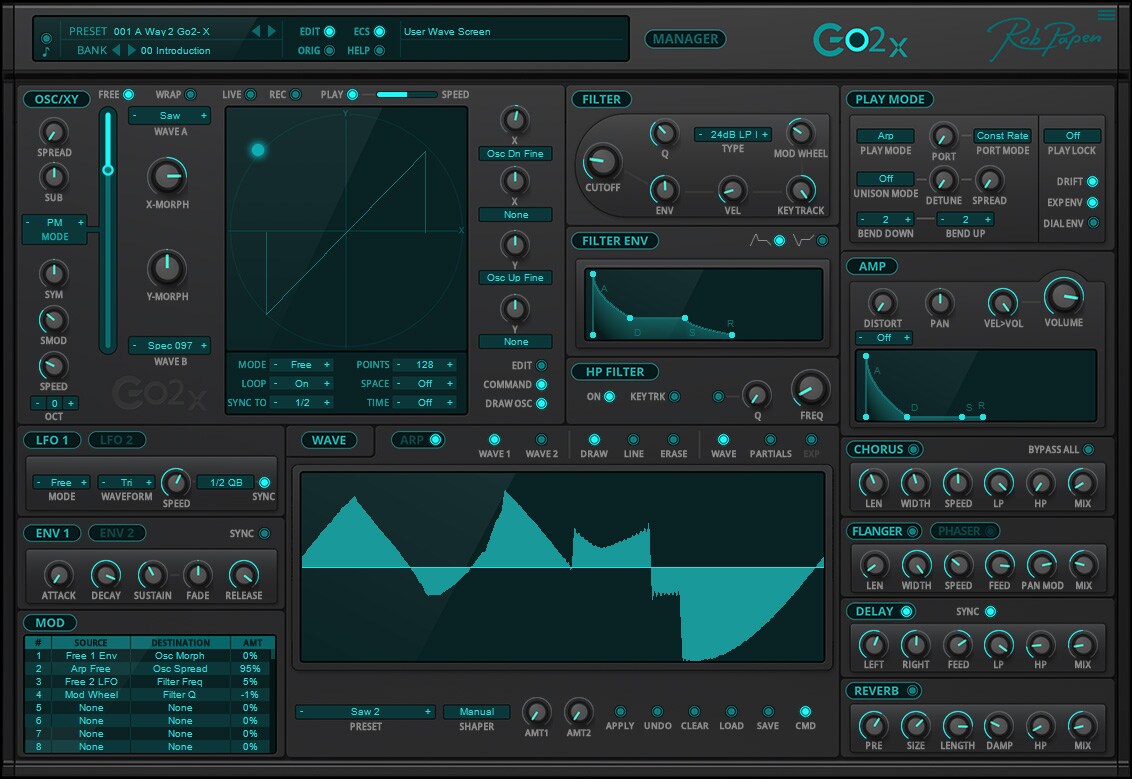Click CLEAR in the wave editor
The width and height of the screenshot is (1132, 779).
pos(694,712)
